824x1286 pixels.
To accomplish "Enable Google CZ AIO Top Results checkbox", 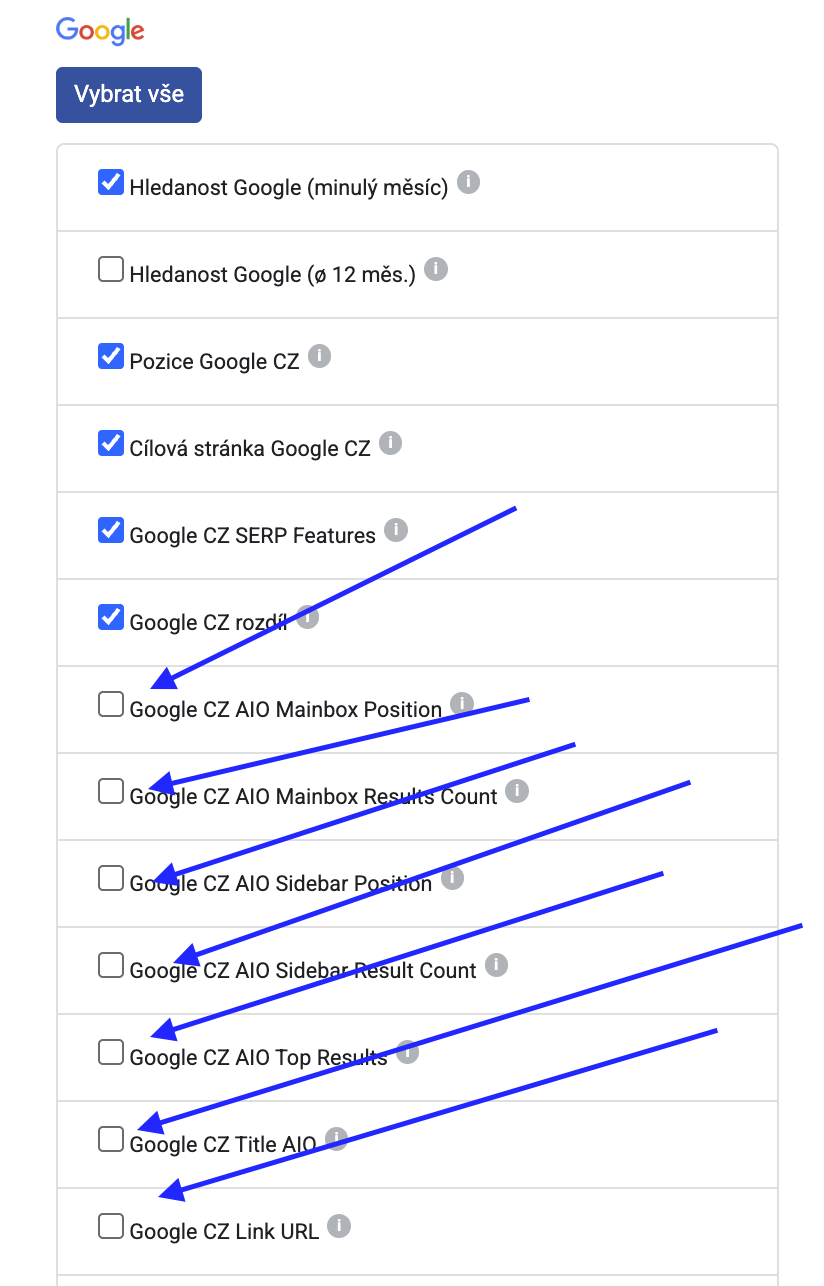I will [110, 1053].
